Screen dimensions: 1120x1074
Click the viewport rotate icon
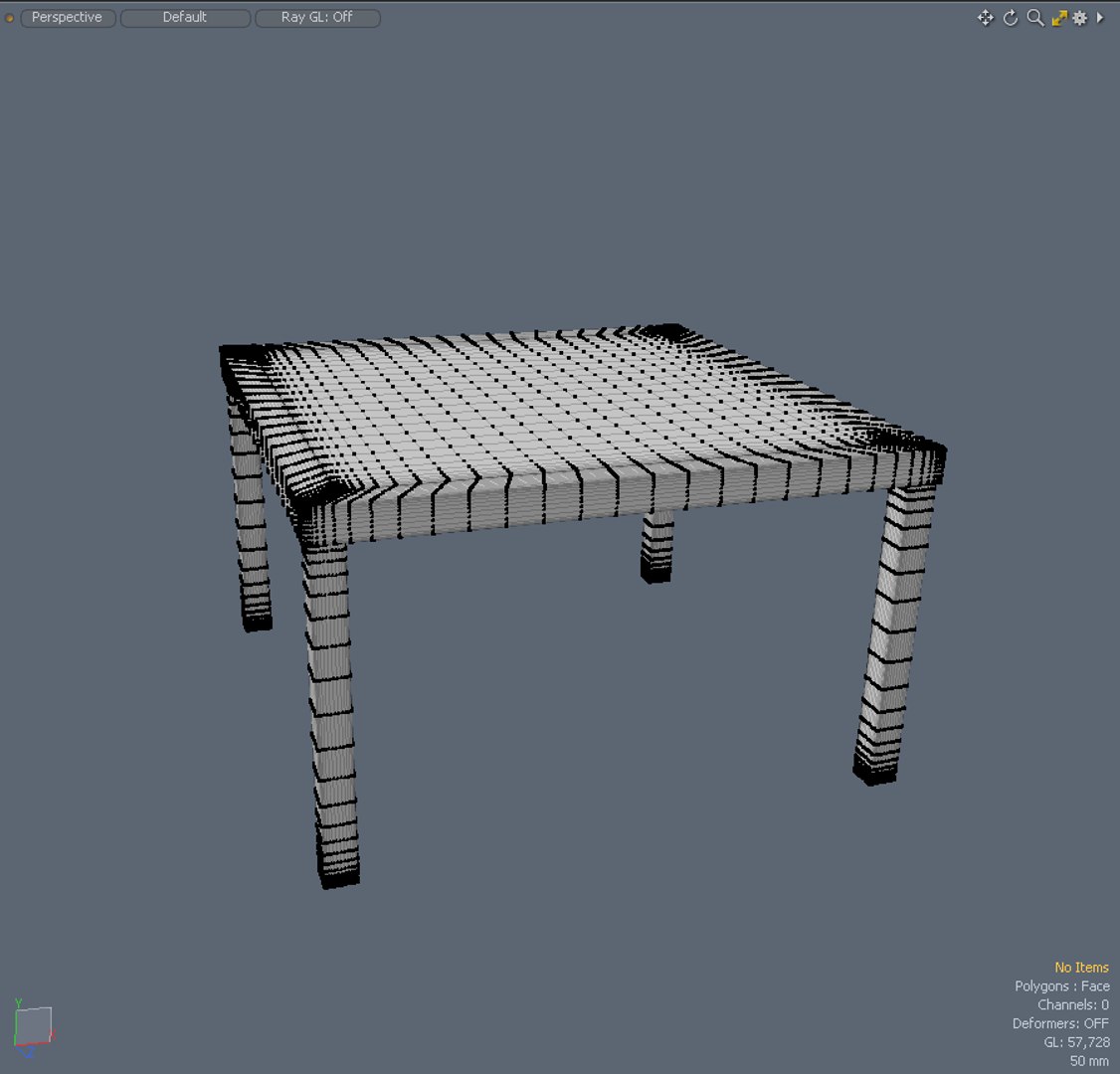[1010, 18]
